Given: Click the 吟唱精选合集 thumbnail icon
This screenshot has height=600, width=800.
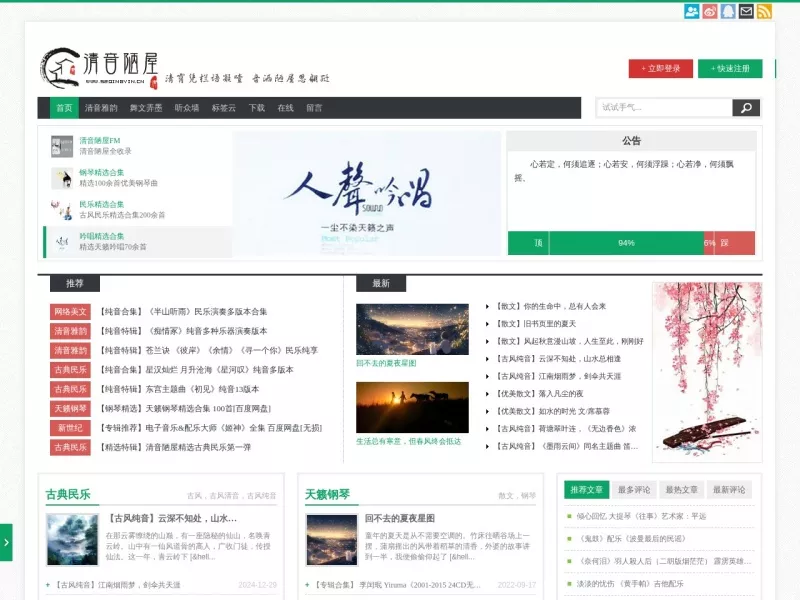Looking at the screenshot, I should coord(62,242).
